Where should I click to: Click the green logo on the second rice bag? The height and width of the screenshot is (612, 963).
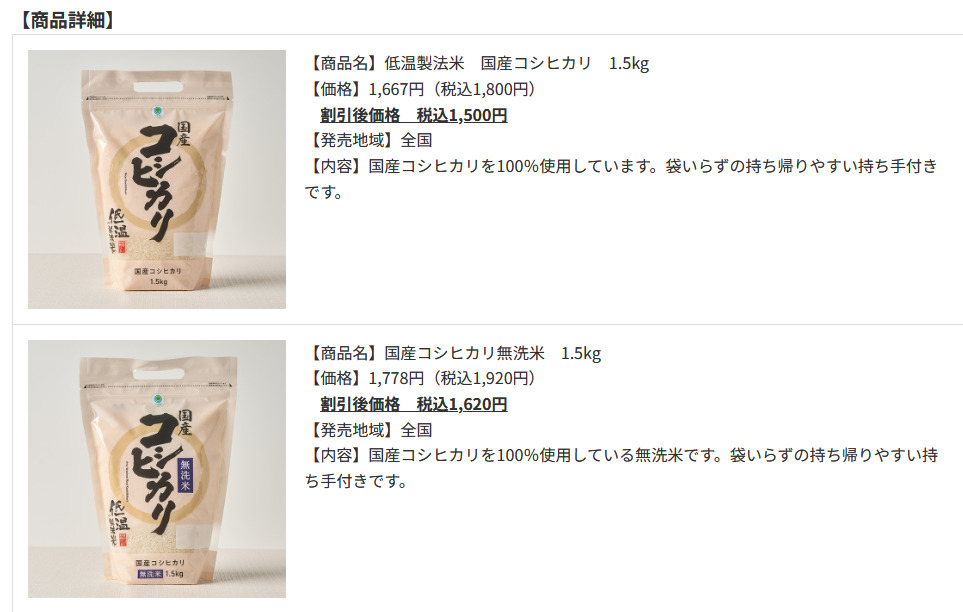(158, 400)
